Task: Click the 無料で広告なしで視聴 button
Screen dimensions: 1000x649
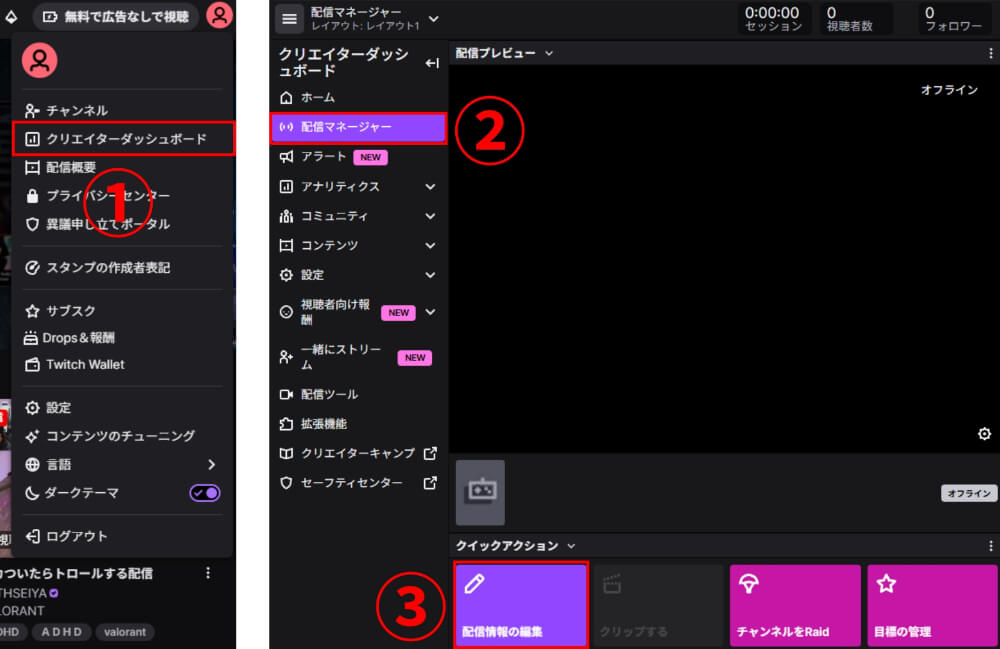Action: click(116, 17)
